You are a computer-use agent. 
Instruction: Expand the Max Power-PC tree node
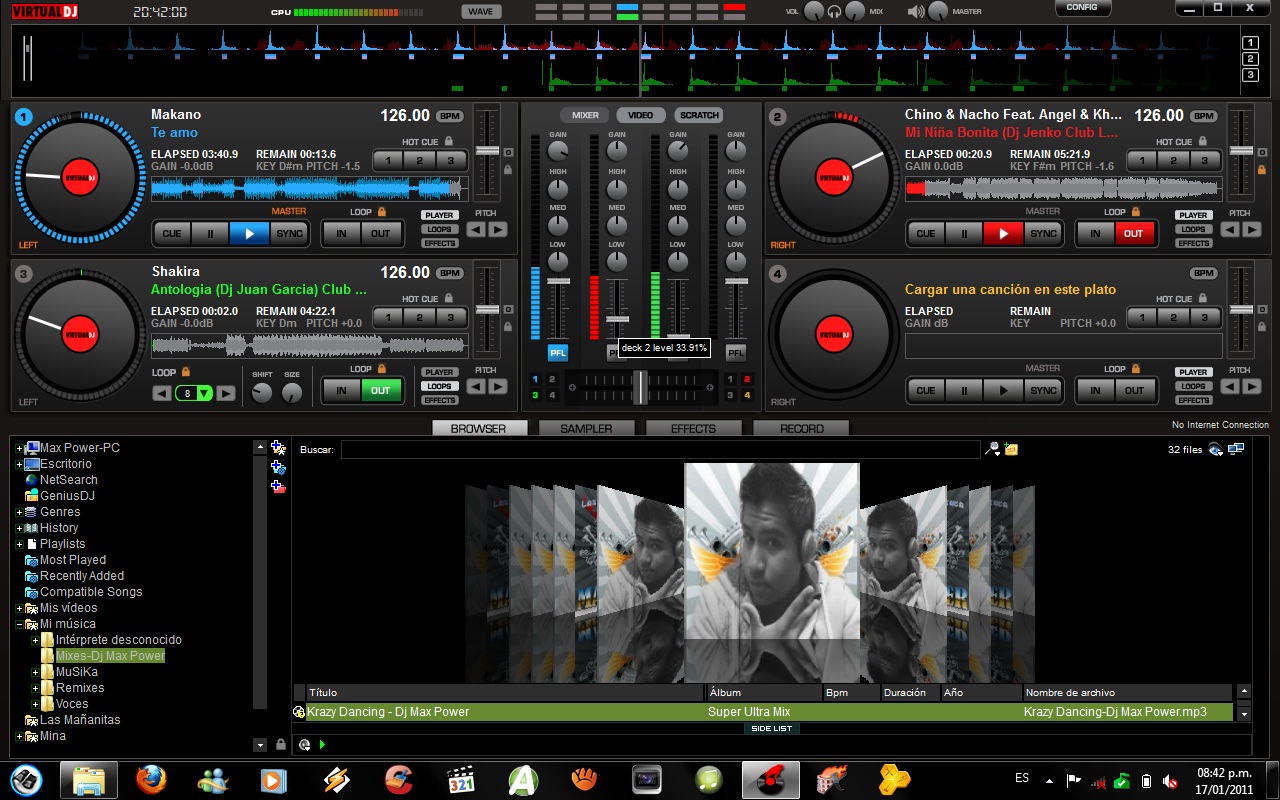pyautogui.click(x=19, y=448)
